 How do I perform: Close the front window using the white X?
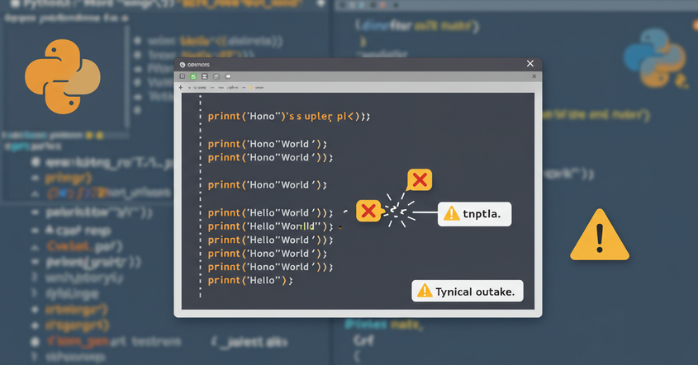tap(530, 64)
